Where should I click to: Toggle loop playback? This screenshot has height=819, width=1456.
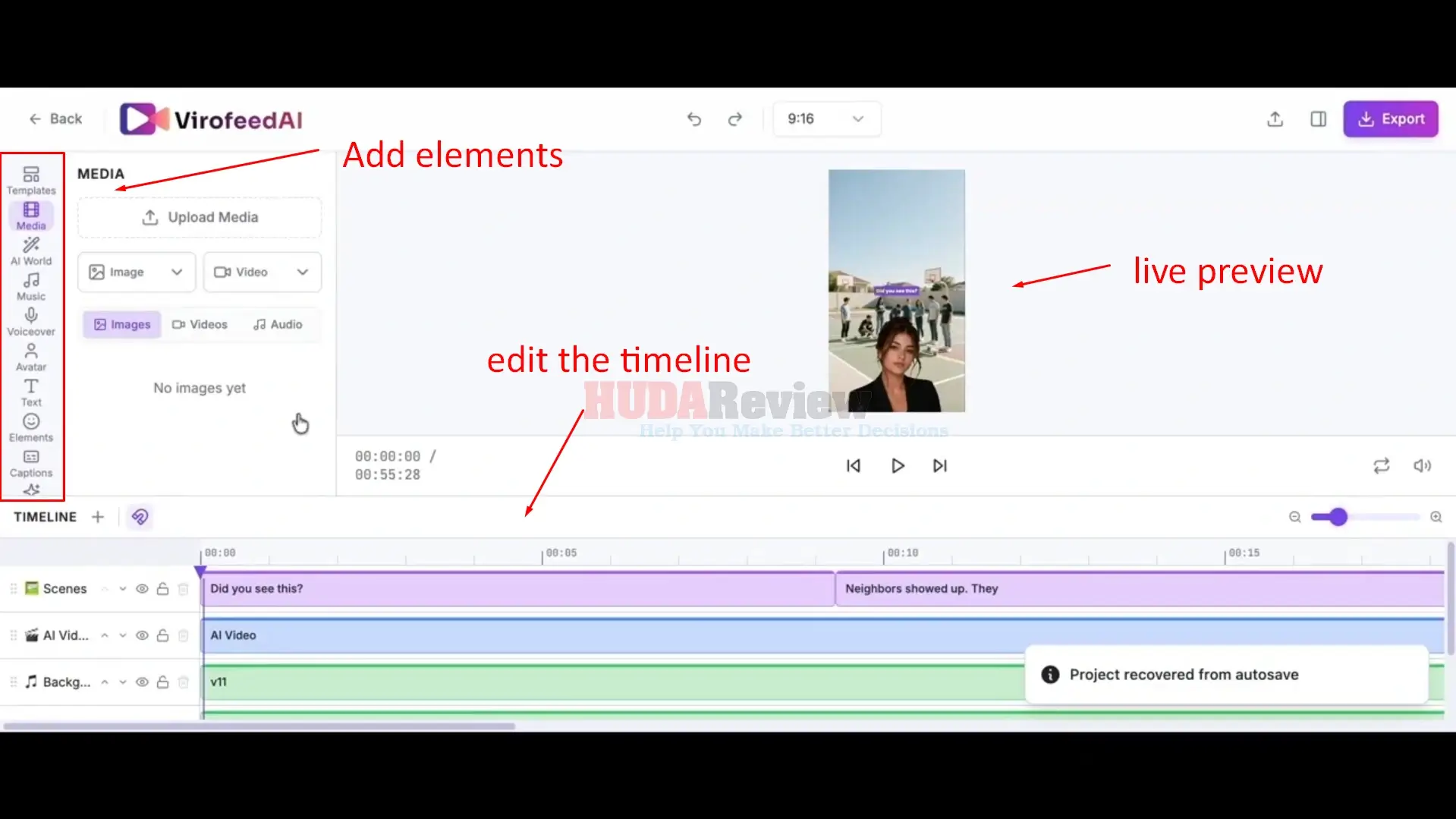1382,465
